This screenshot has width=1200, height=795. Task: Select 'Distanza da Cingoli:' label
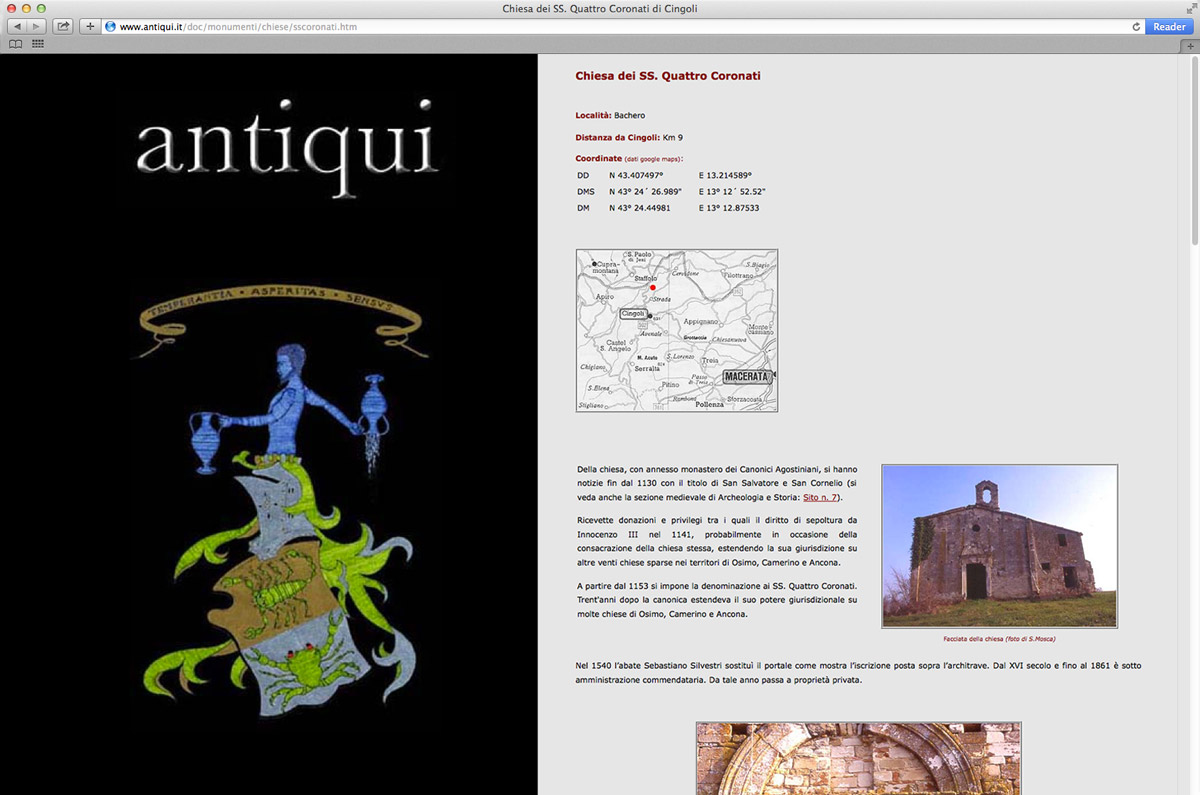pos(617,138)
